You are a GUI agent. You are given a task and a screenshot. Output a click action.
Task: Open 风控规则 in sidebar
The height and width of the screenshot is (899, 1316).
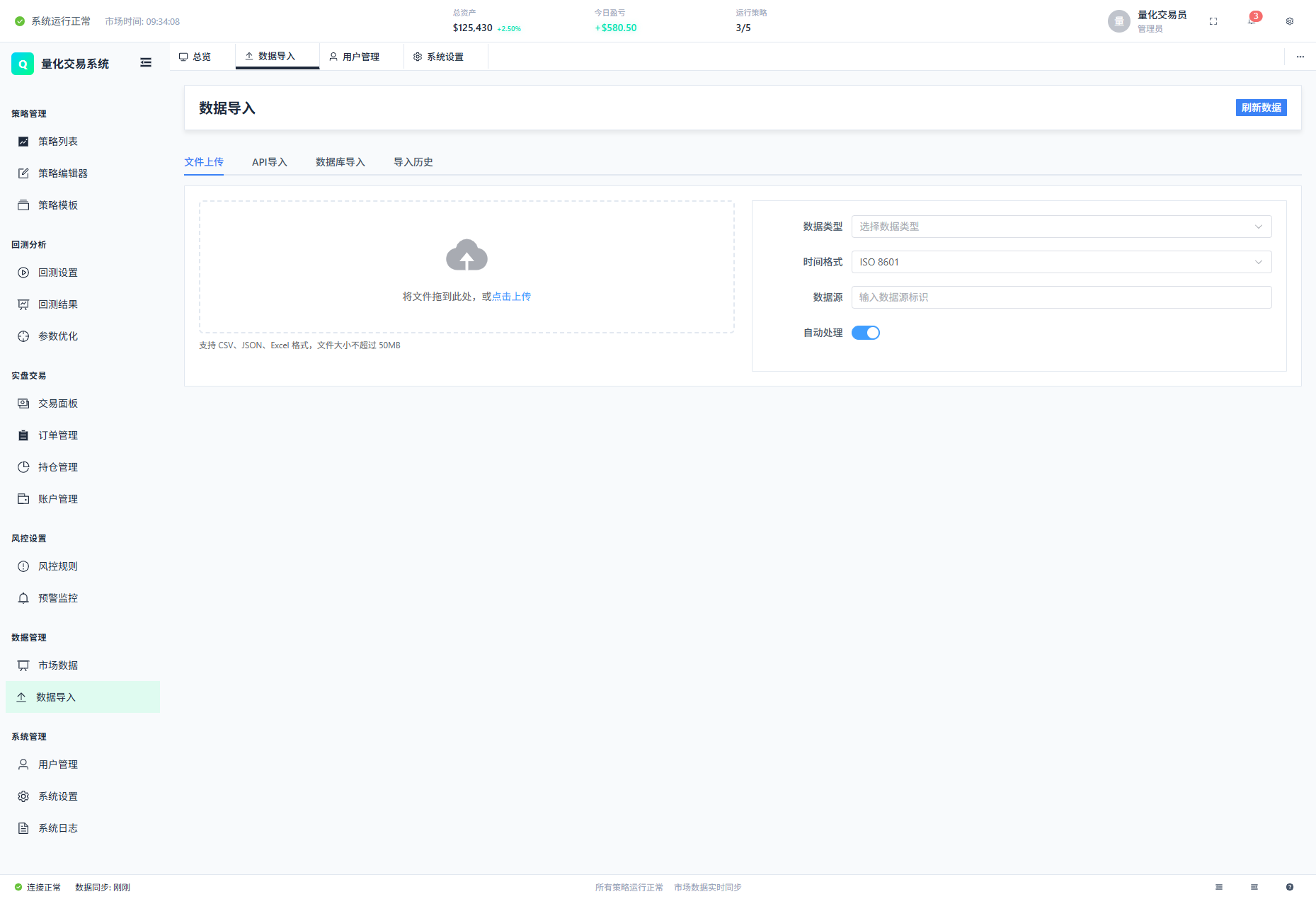(x=83, y=566)
